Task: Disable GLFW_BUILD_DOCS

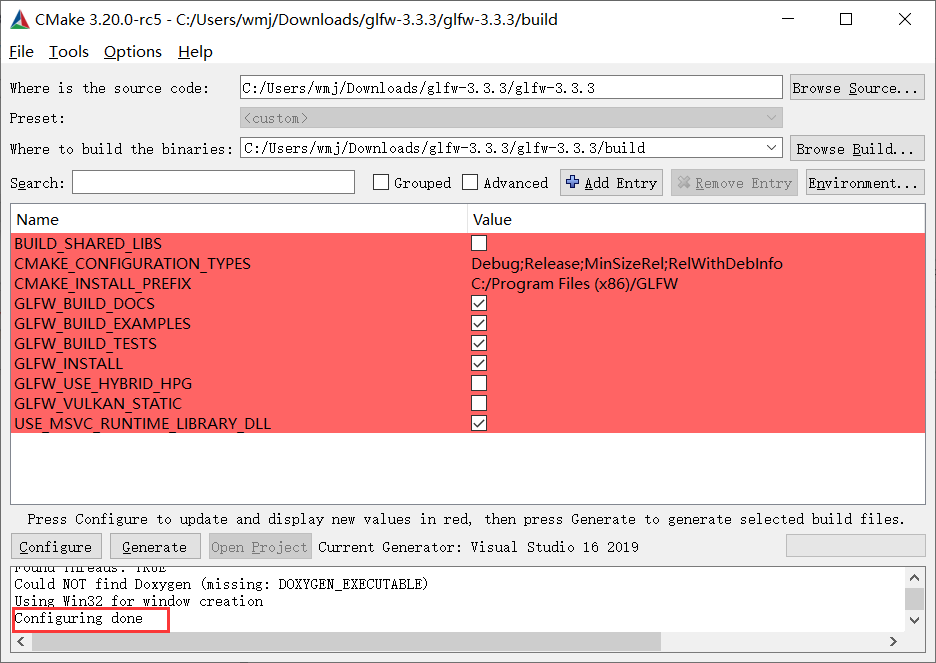Action: pyautogui.click(x=478, y=303)
